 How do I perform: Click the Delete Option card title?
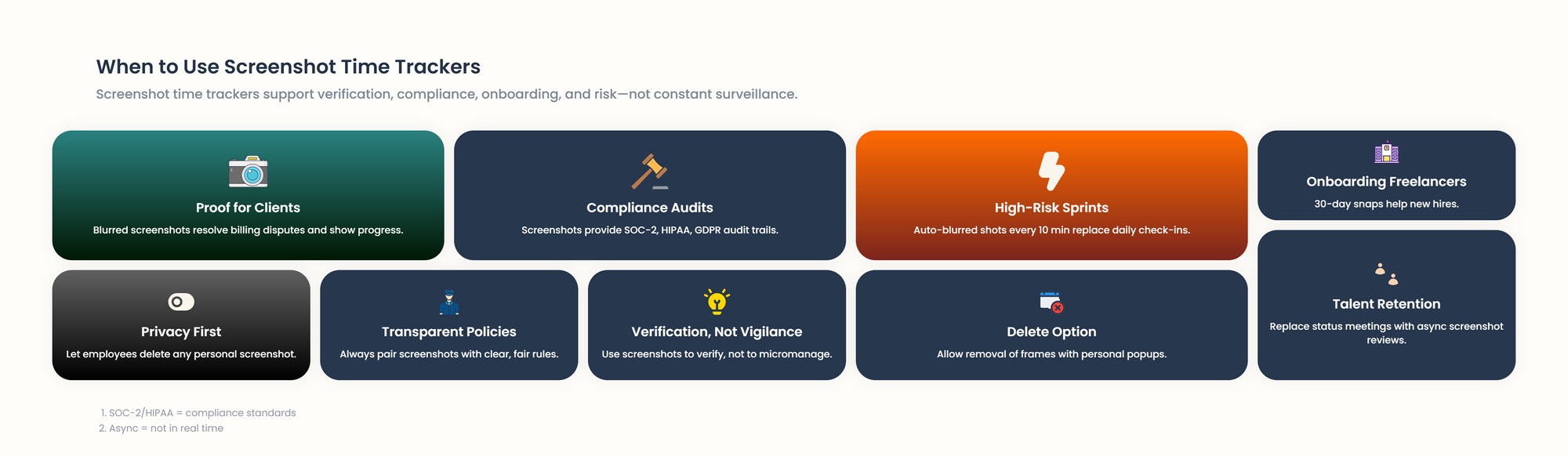click(x=1051, y=332)
